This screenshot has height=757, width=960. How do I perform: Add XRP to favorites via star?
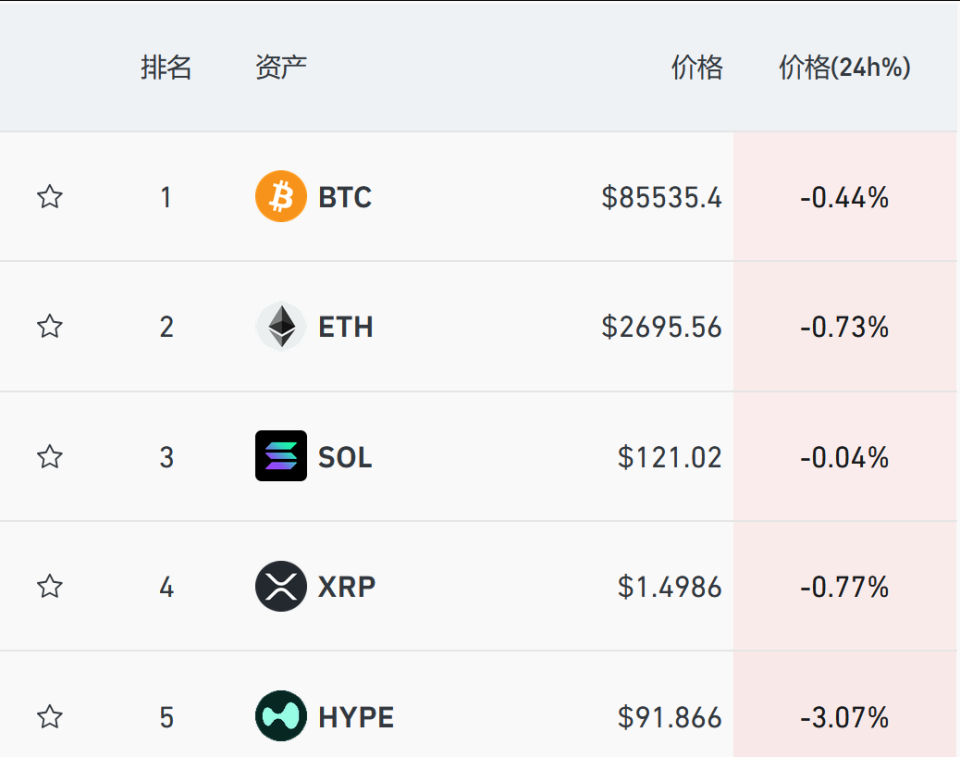[50, 586]
